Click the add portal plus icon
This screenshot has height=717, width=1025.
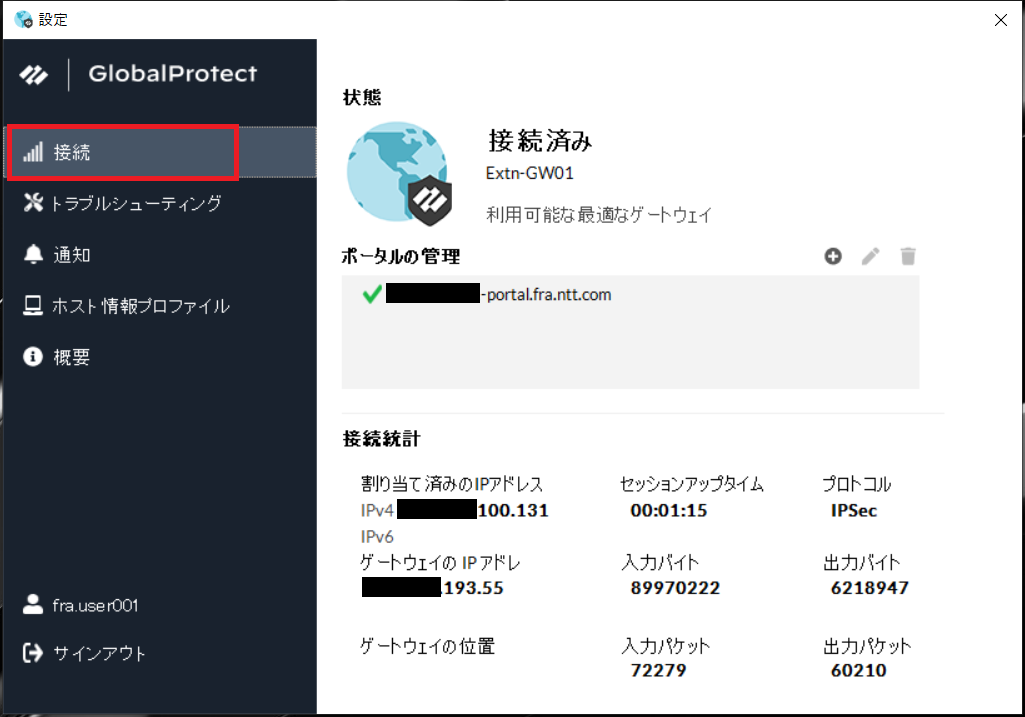833,257
